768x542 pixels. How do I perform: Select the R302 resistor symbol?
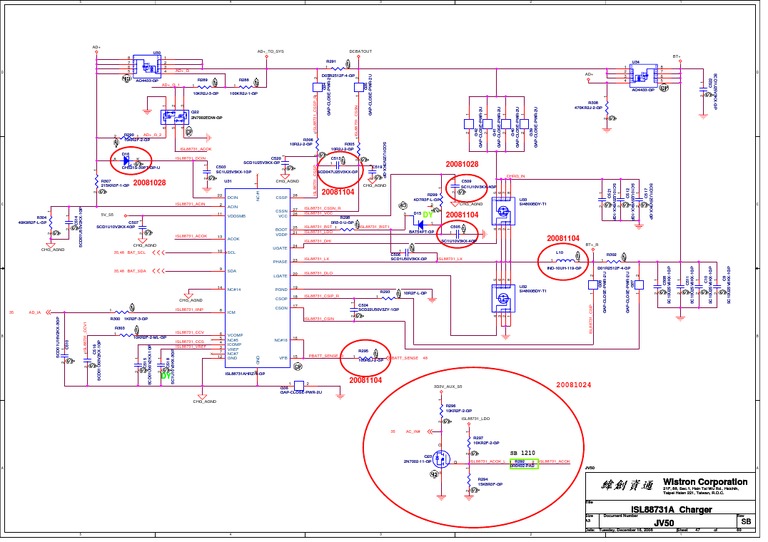(x=613, y=261)
